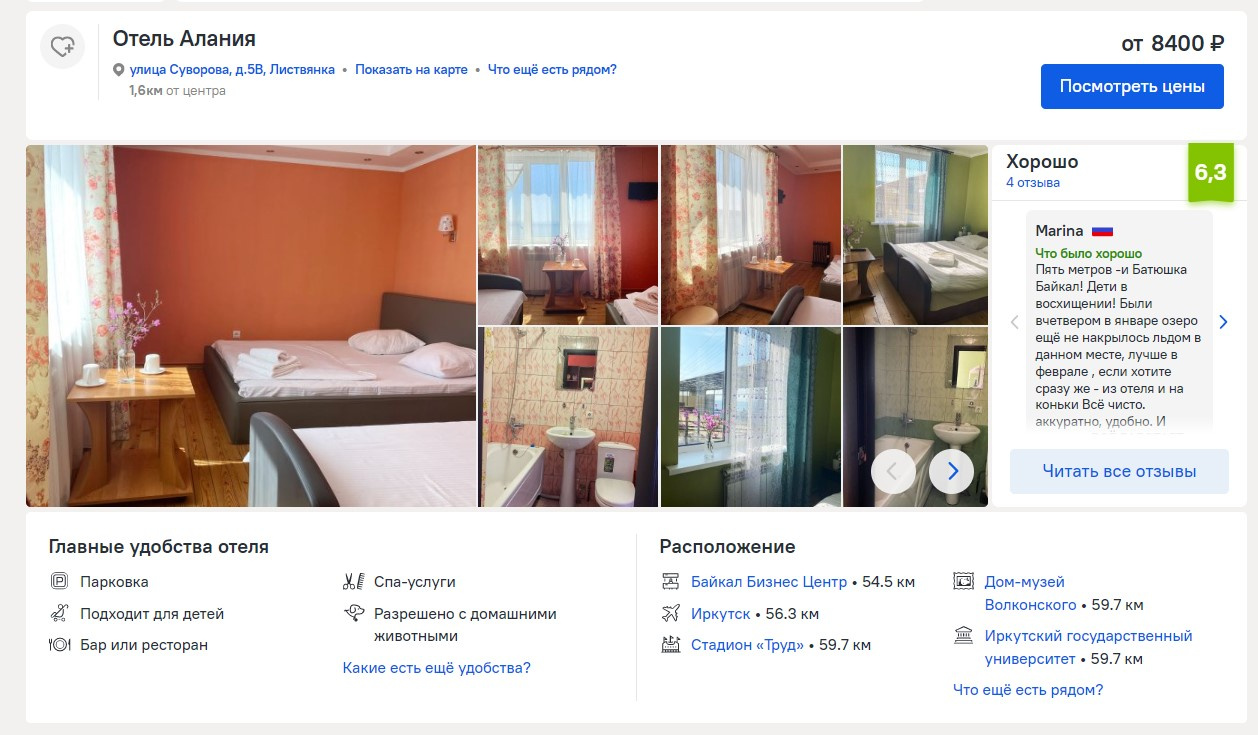Click the airplane icon next to Иркутск
This screenshot has height=735, width=1258.
pyautogui.click(x=671, y=613)
